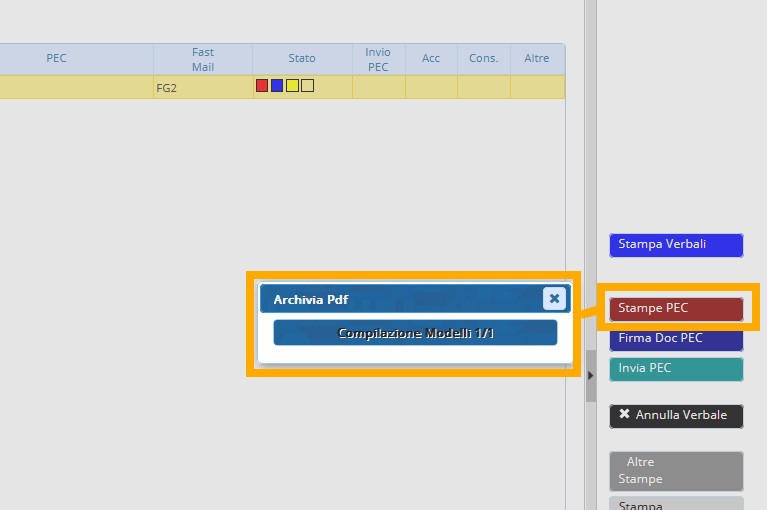Click the Stampe PEC button
This screenshot has width=767, height=510.
point(676,308)
